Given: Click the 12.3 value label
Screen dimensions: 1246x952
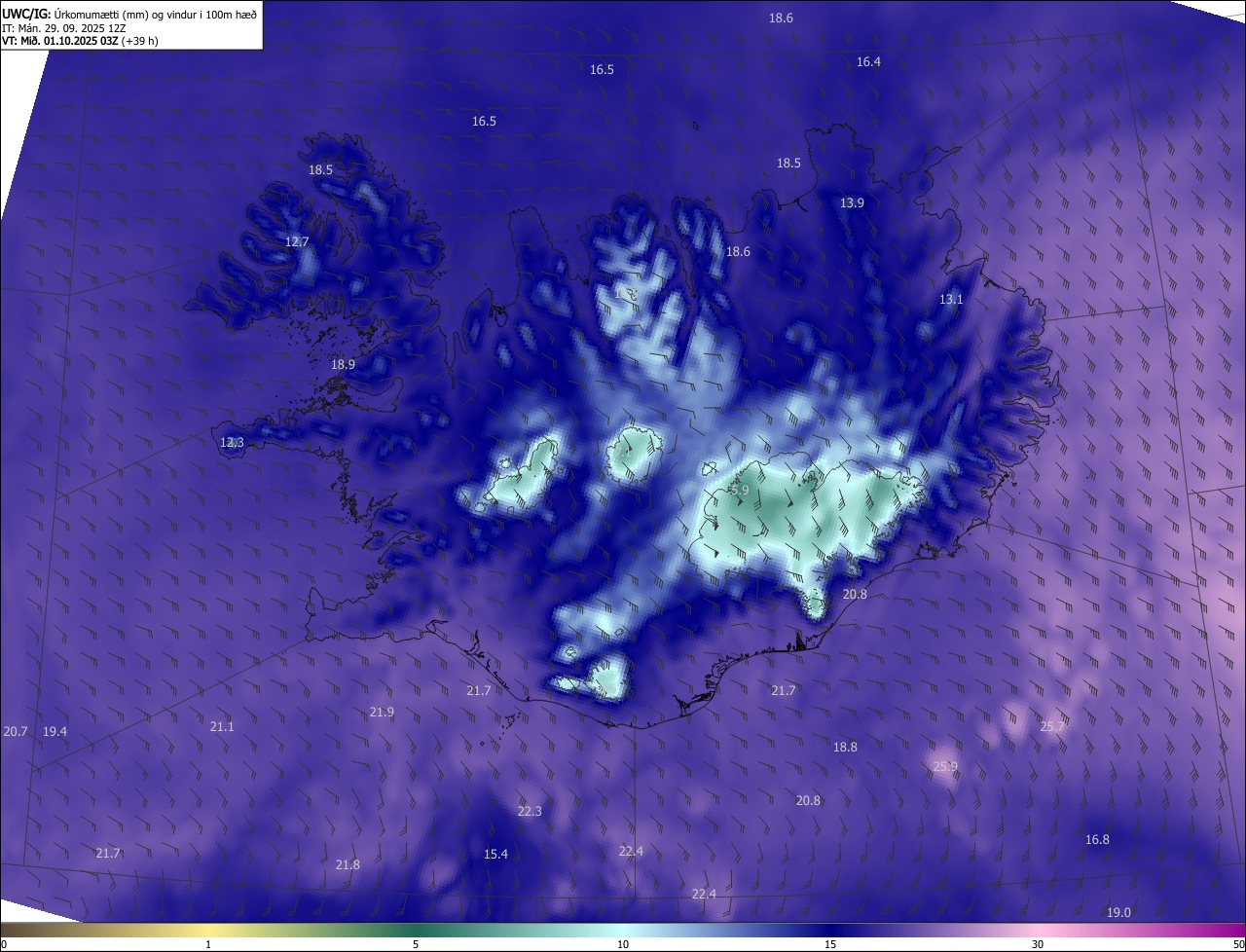Looking at the screenshot, I should (x=232, y=442).
